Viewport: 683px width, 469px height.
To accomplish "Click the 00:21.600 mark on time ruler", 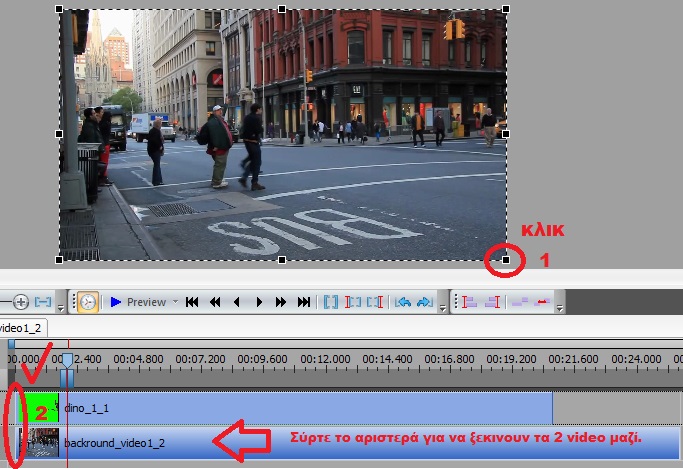I will point(573,359).
